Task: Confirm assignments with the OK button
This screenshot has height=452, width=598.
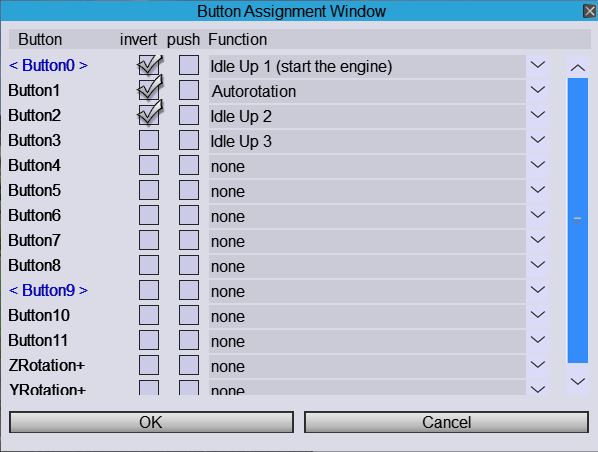Action: coord(151,422)
